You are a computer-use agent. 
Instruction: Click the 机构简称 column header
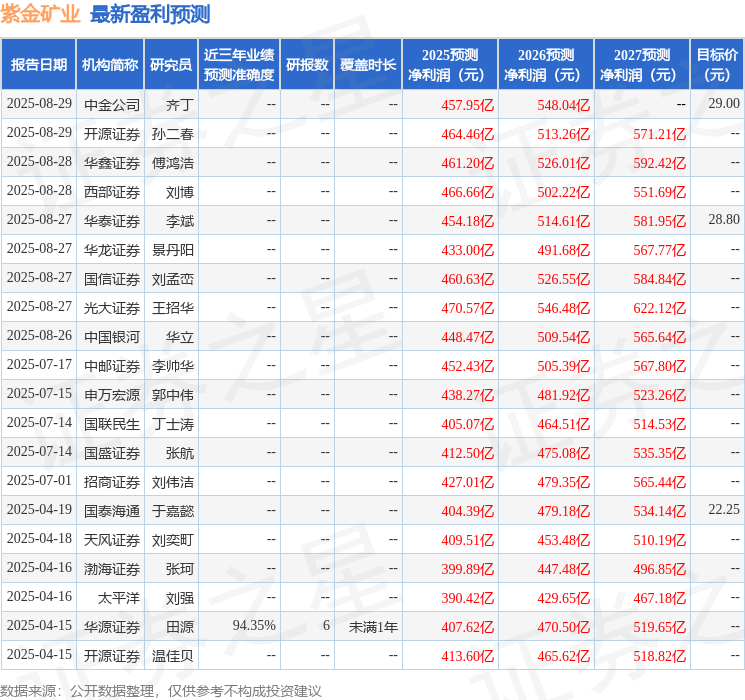point(110,65)
